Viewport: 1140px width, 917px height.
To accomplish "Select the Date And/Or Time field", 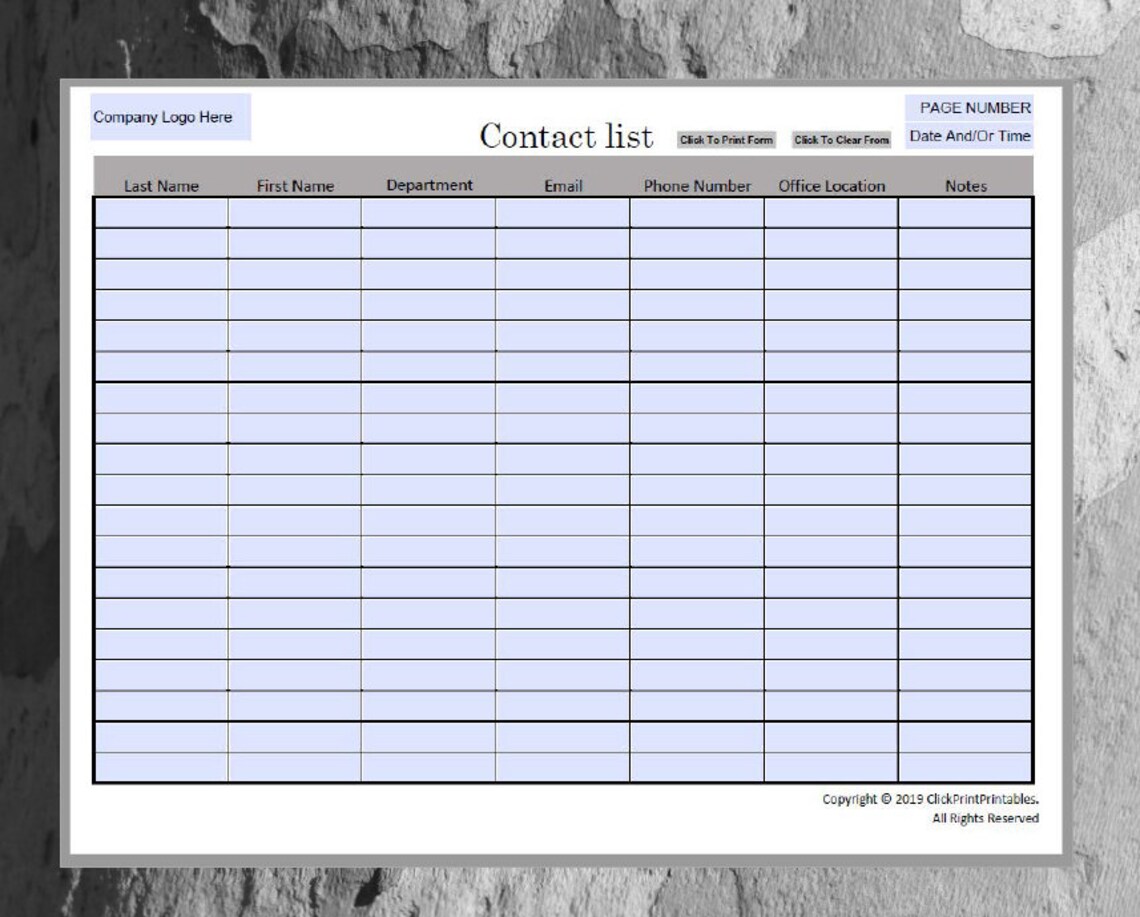I will (972, 135).
